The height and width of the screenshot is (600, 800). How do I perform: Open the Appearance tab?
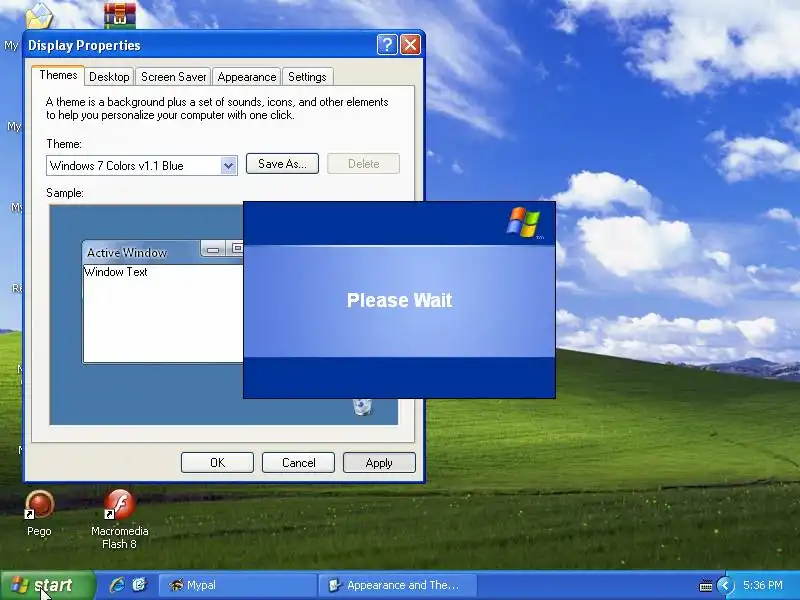tap(247, 77)
